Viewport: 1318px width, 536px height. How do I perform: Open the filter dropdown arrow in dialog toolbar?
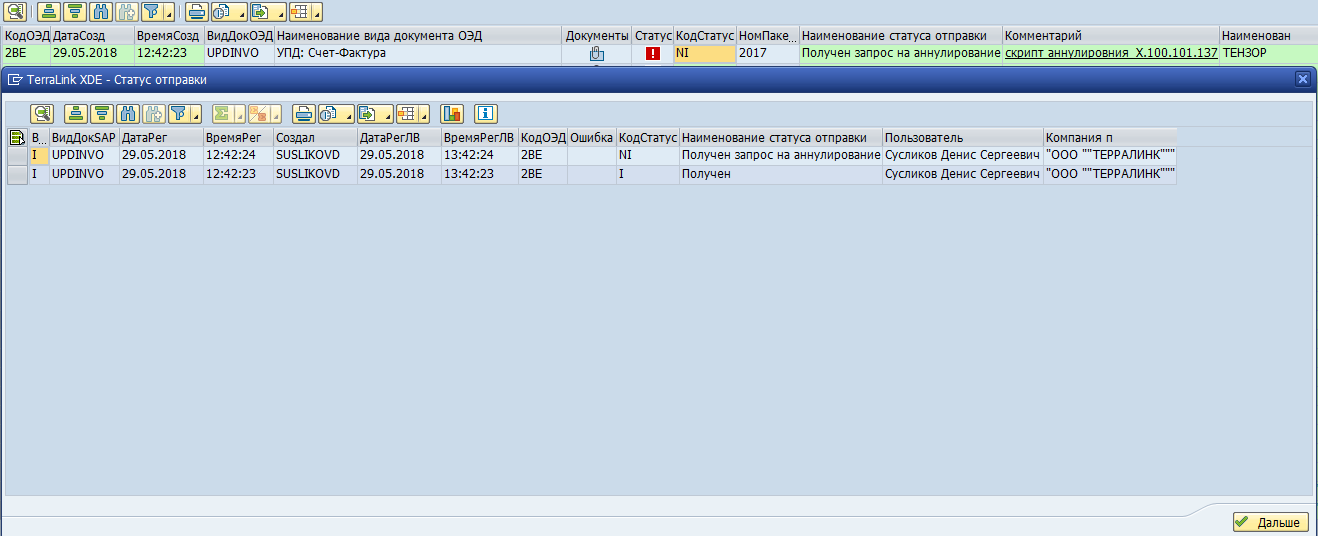pyautogui.click(x=197, y=116)
